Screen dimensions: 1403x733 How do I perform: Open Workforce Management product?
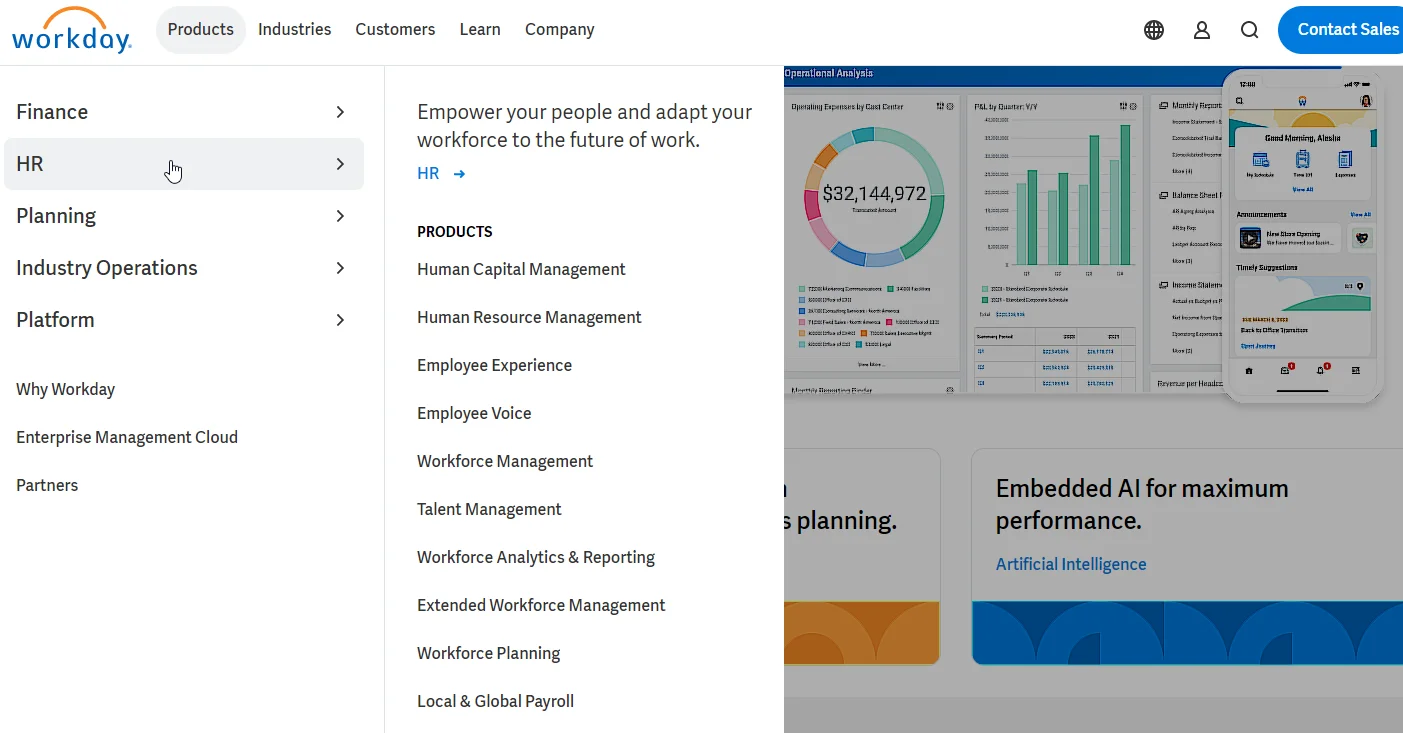click(505, 461)
